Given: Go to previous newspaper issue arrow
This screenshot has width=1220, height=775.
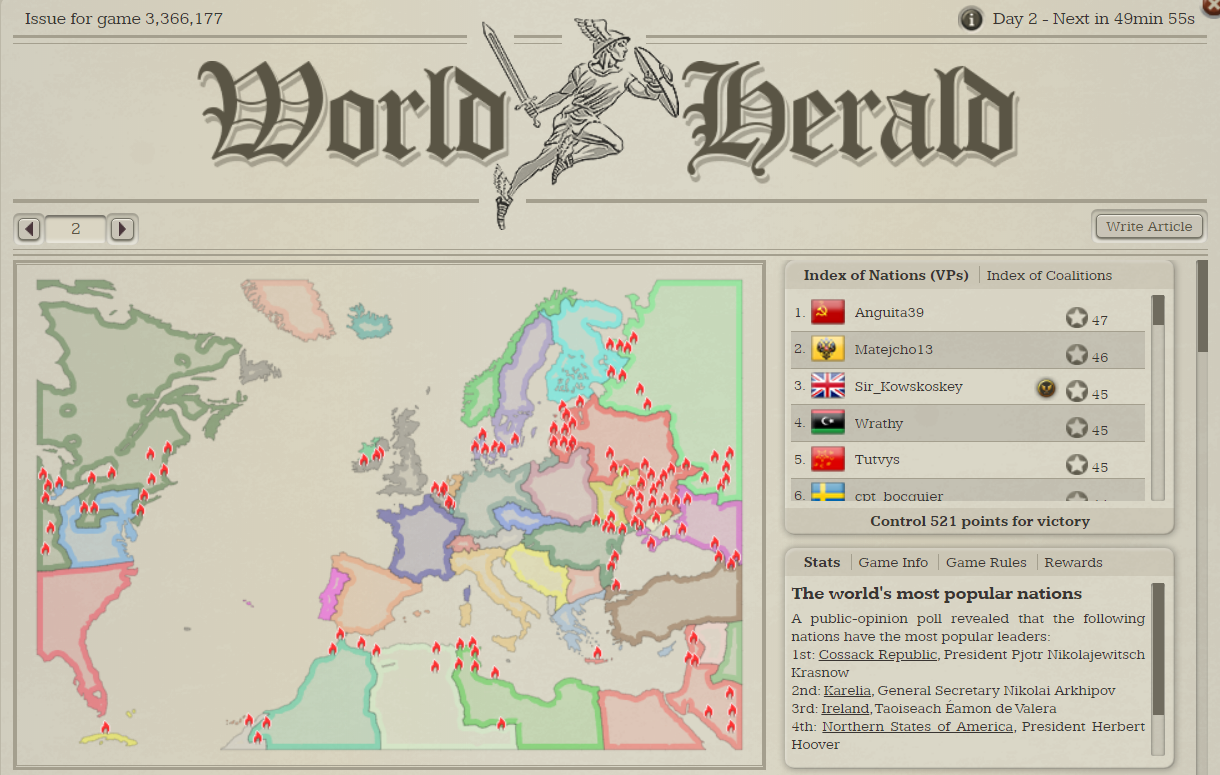Looking at the screenshot, I should point(30,229).
